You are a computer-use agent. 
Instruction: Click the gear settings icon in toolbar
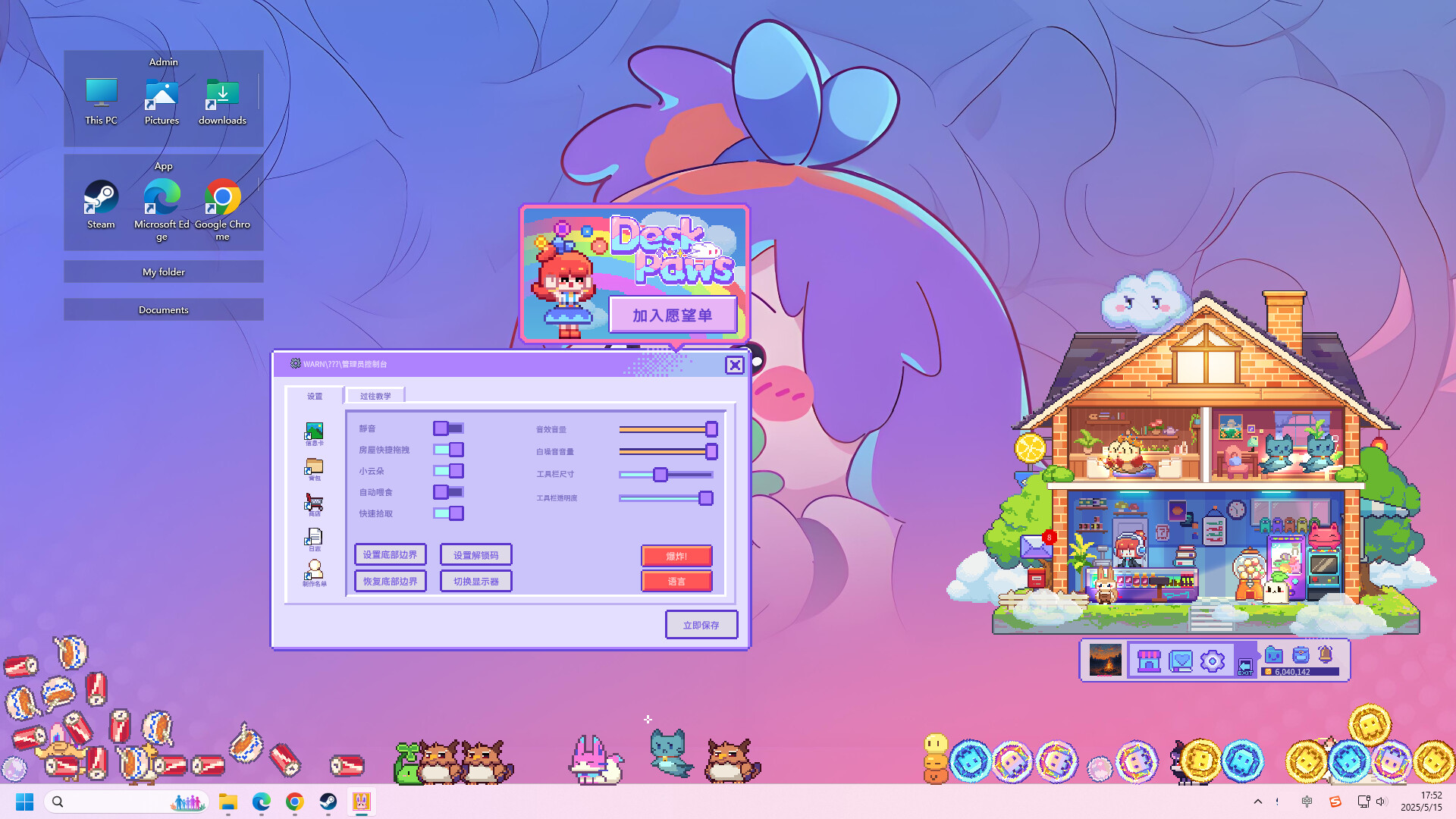pyautogui.click(x=1213, y=661)
